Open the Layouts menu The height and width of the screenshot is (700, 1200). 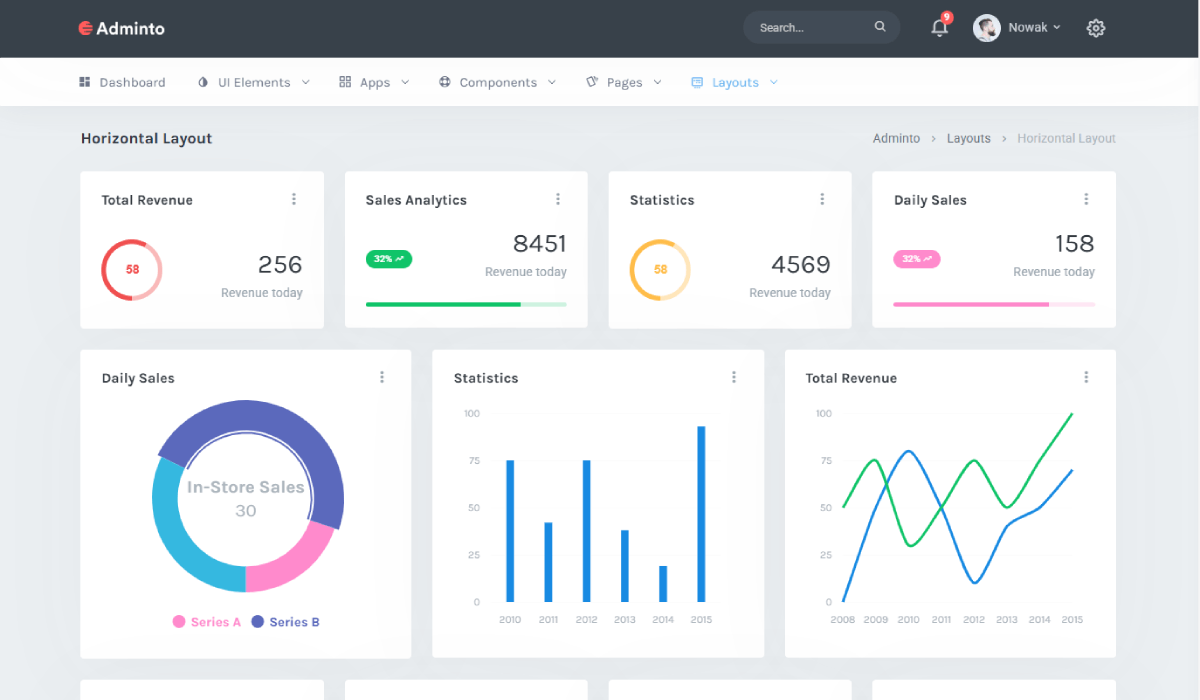(735, 82)
